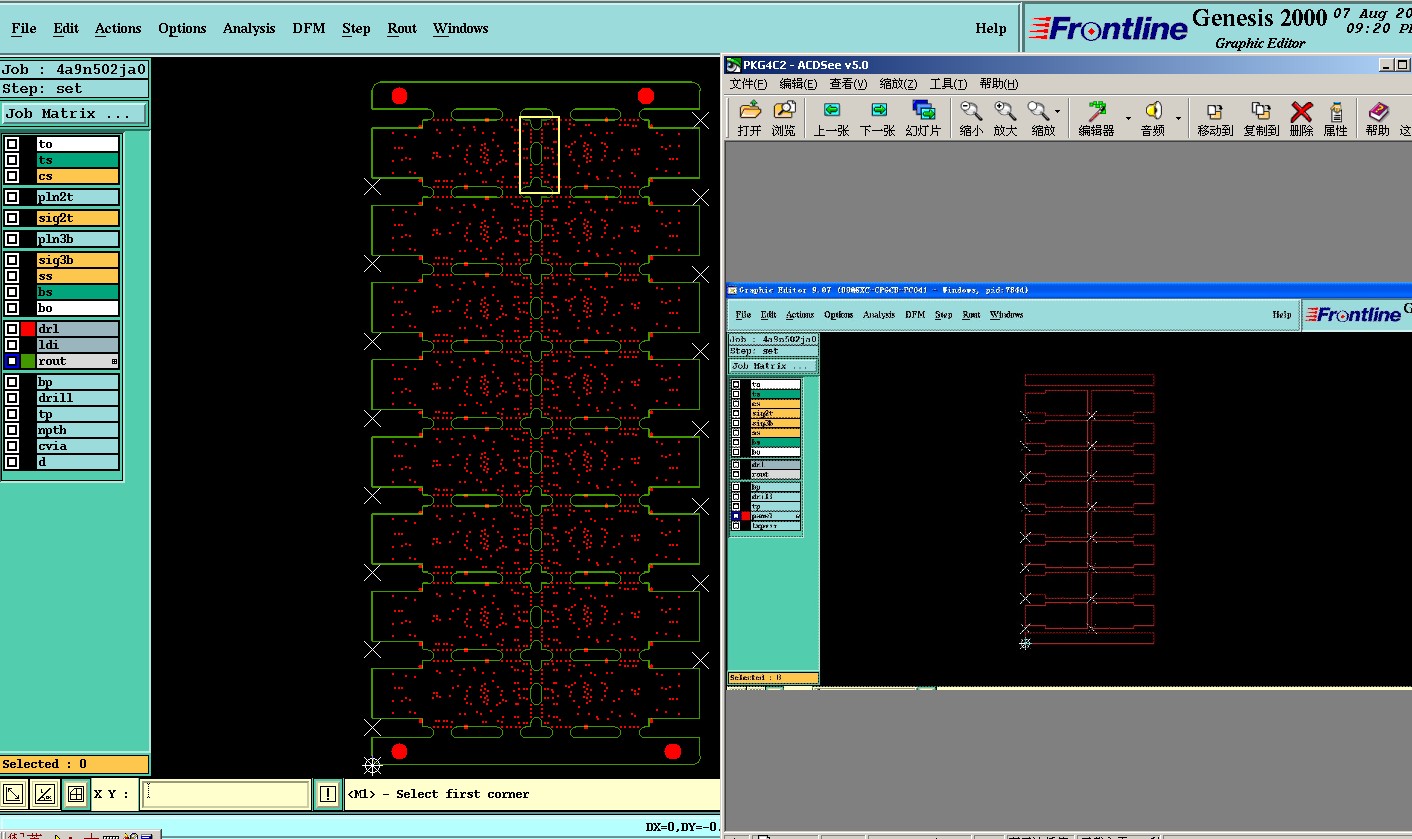This screenshot has height=839, width=1412.
Task: Toggle the checkbox for the drl layer
Action: [x=12, y=329]
